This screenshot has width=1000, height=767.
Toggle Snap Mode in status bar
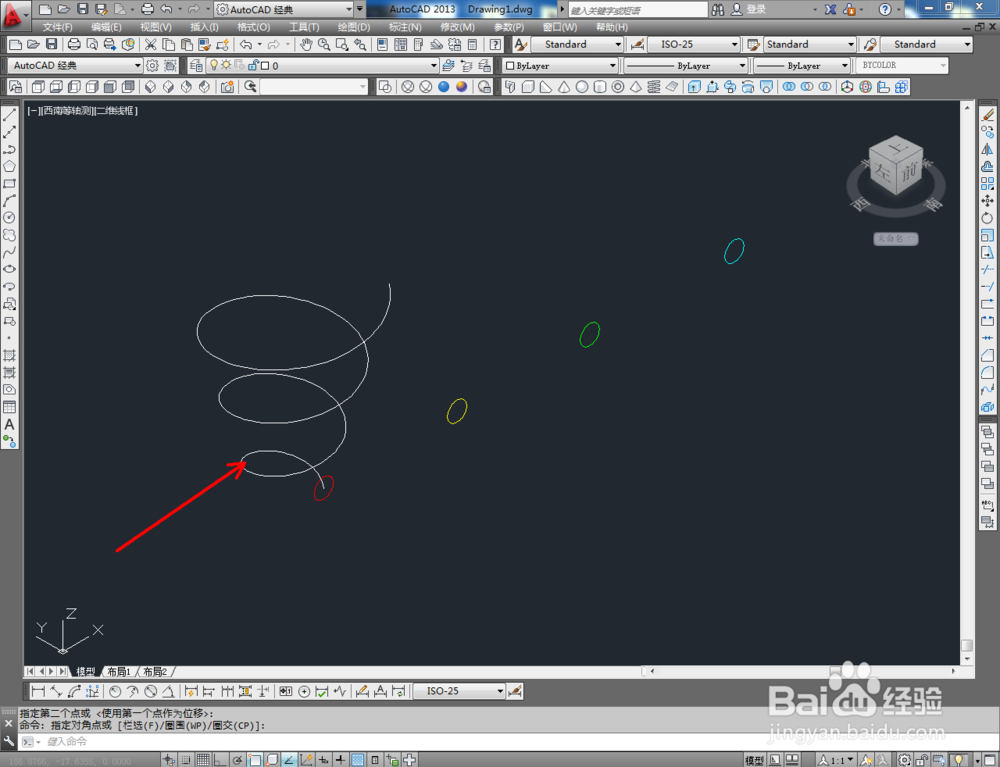tap(186, 760)
